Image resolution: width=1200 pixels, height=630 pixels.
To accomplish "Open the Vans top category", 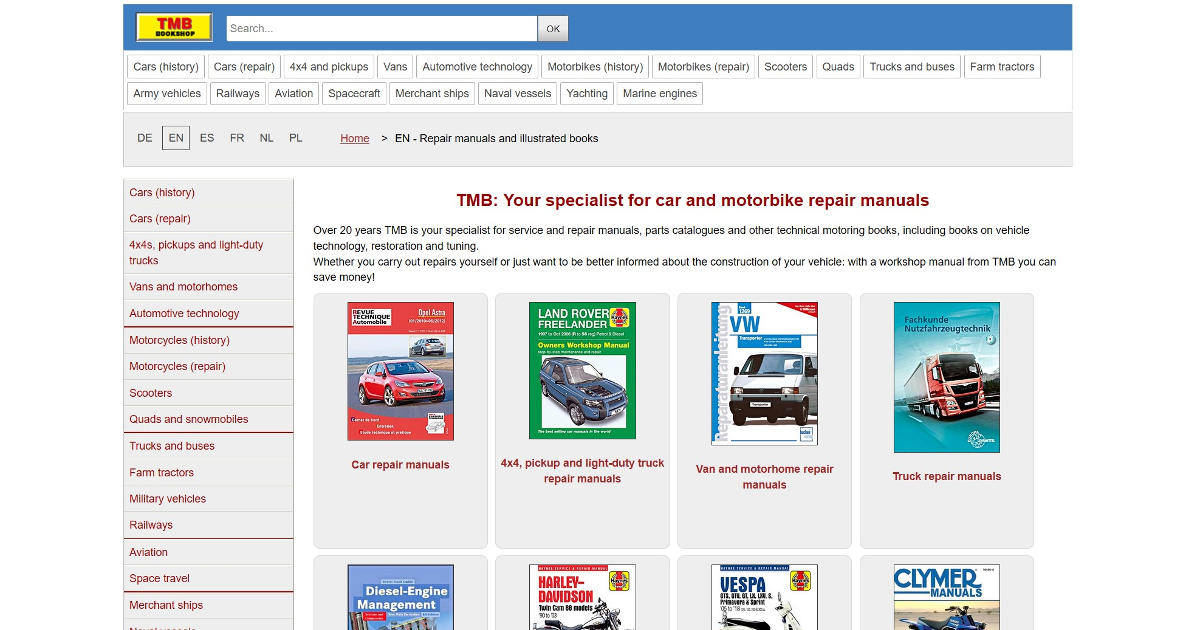I will click(x=395, y=67).
